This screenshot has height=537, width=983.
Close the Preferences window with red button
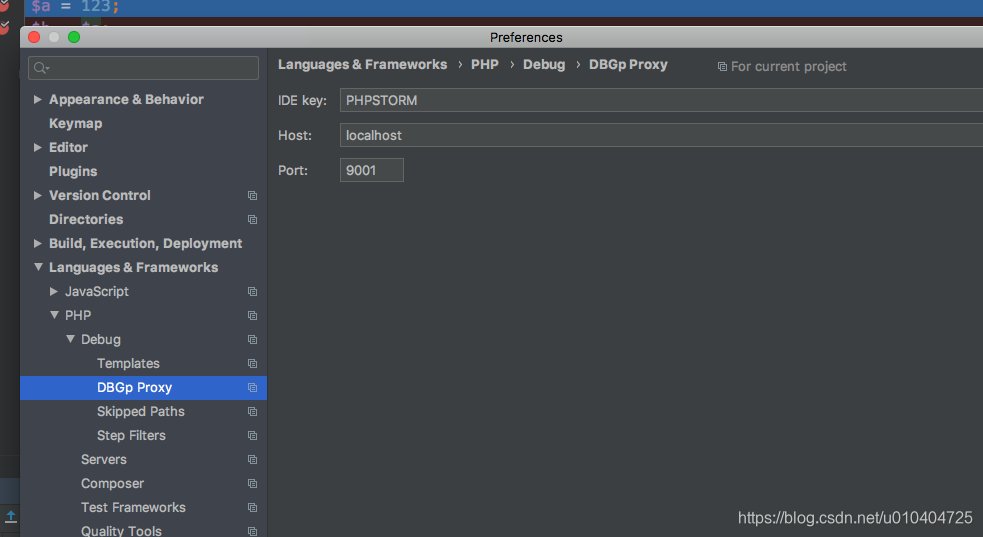coord(34,37)
